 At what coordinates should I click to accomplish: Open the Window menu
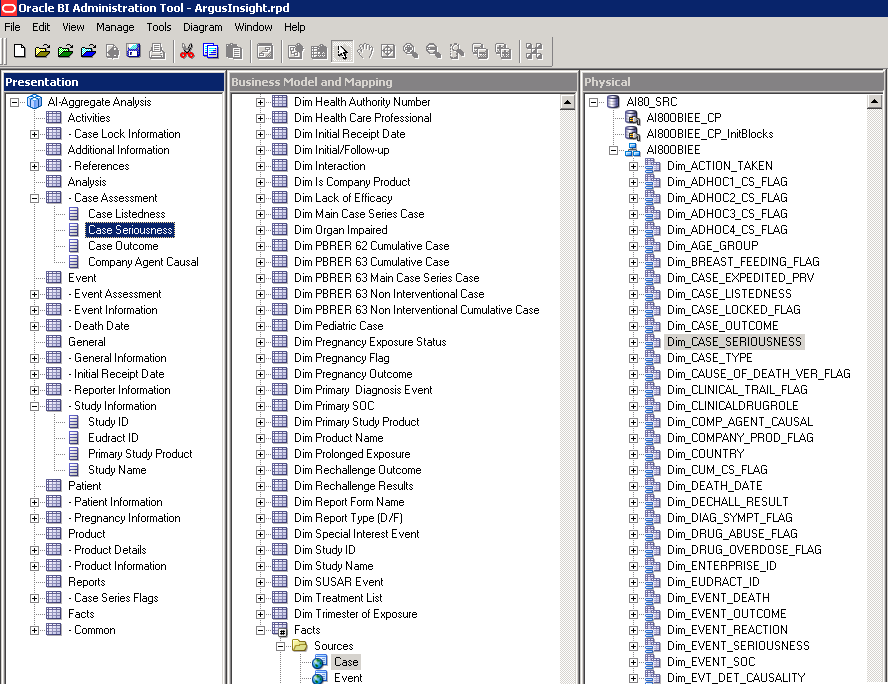(x=253, y=27)
